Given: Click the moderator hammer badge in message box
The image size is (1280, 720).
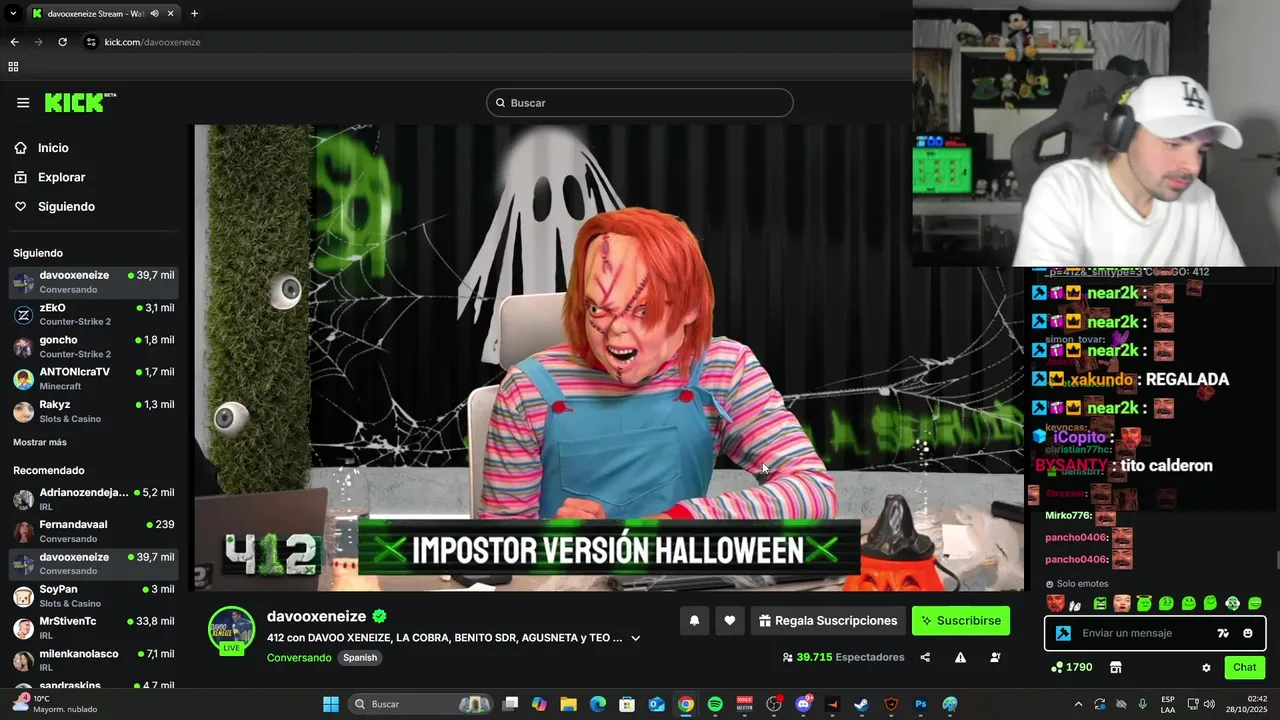Looking at the screenshot, I should (1063, 633).
